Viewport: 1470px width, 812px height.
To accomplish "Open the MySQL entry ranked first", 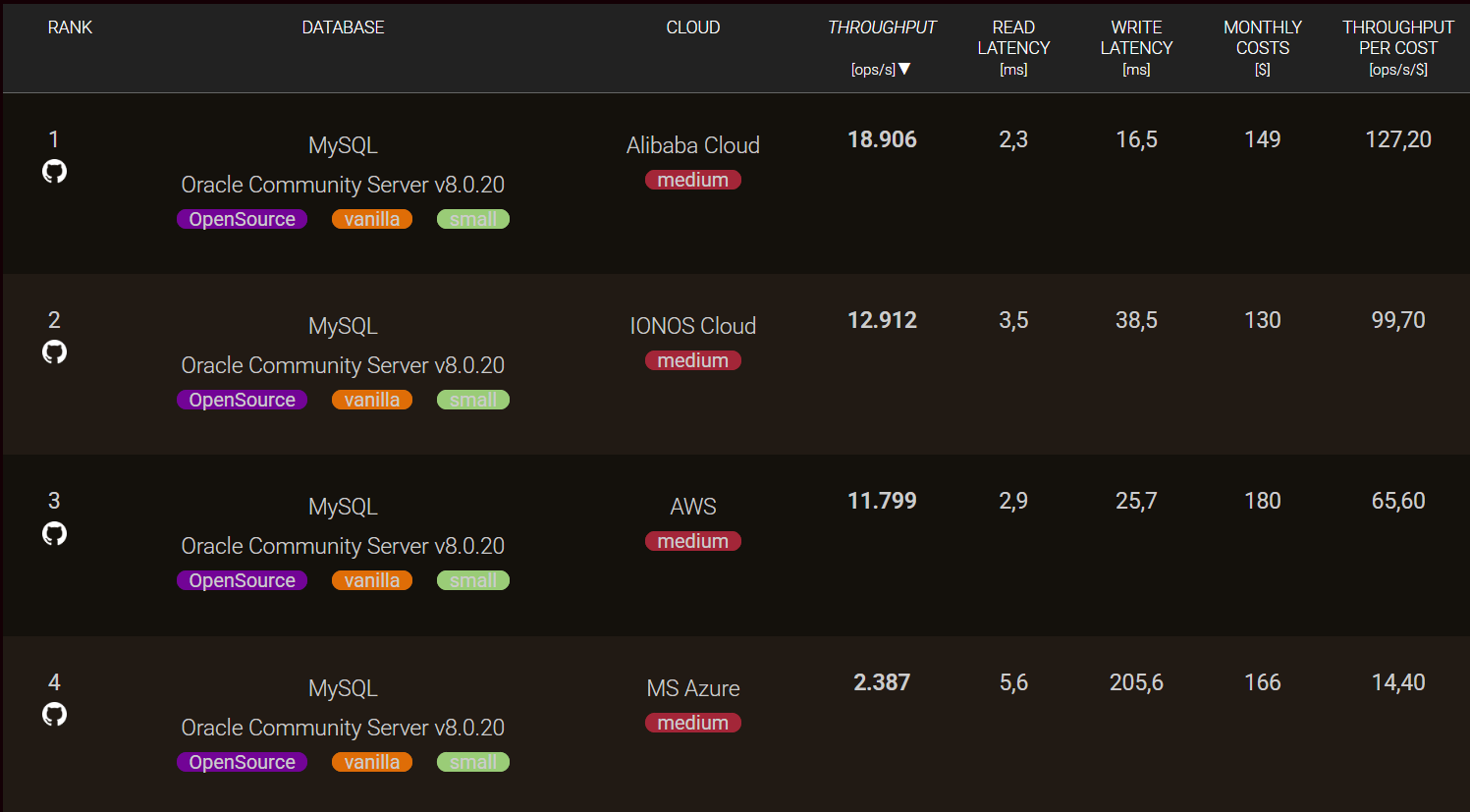I will [343, 144].
